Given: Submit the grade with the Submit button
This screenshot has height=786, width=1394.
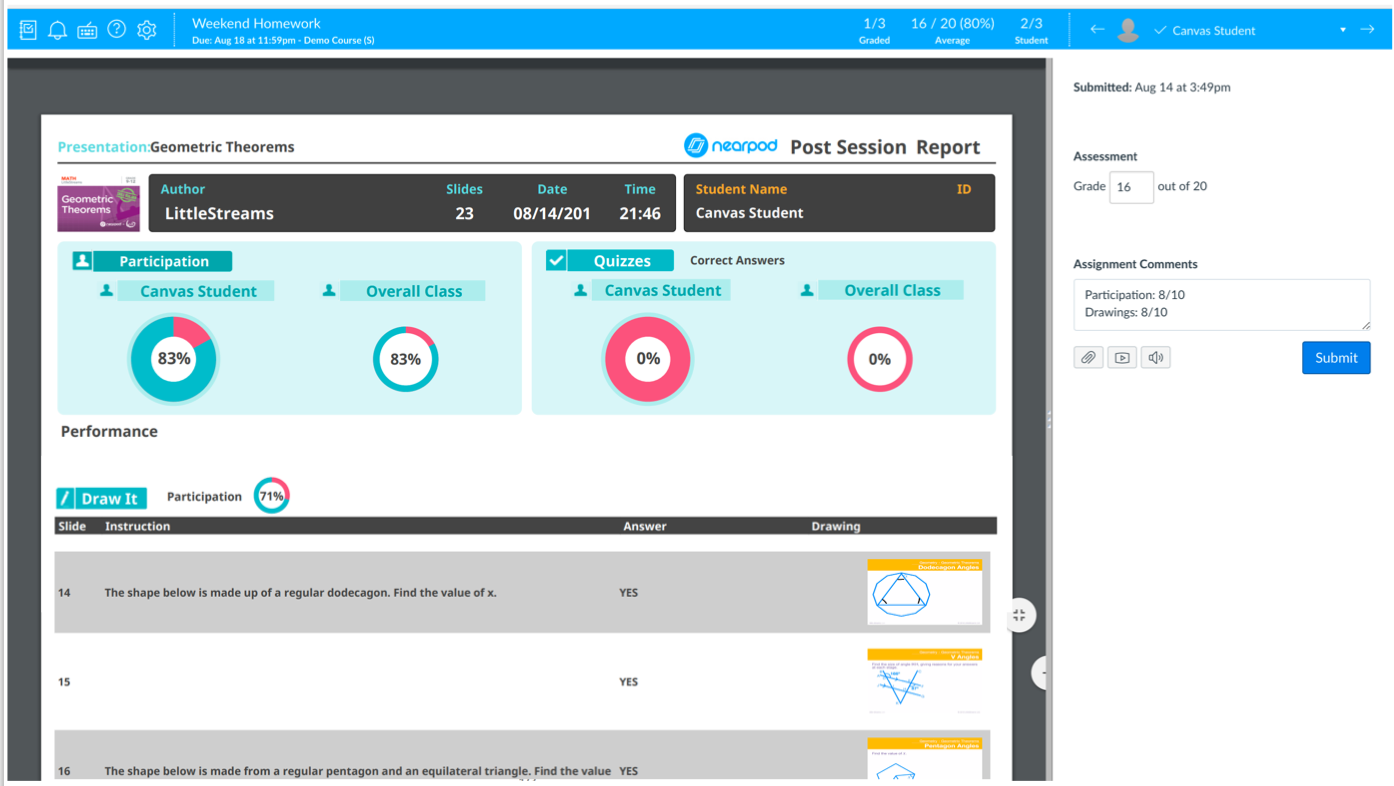Looking at the screenshot, I should coord(1336,357).
